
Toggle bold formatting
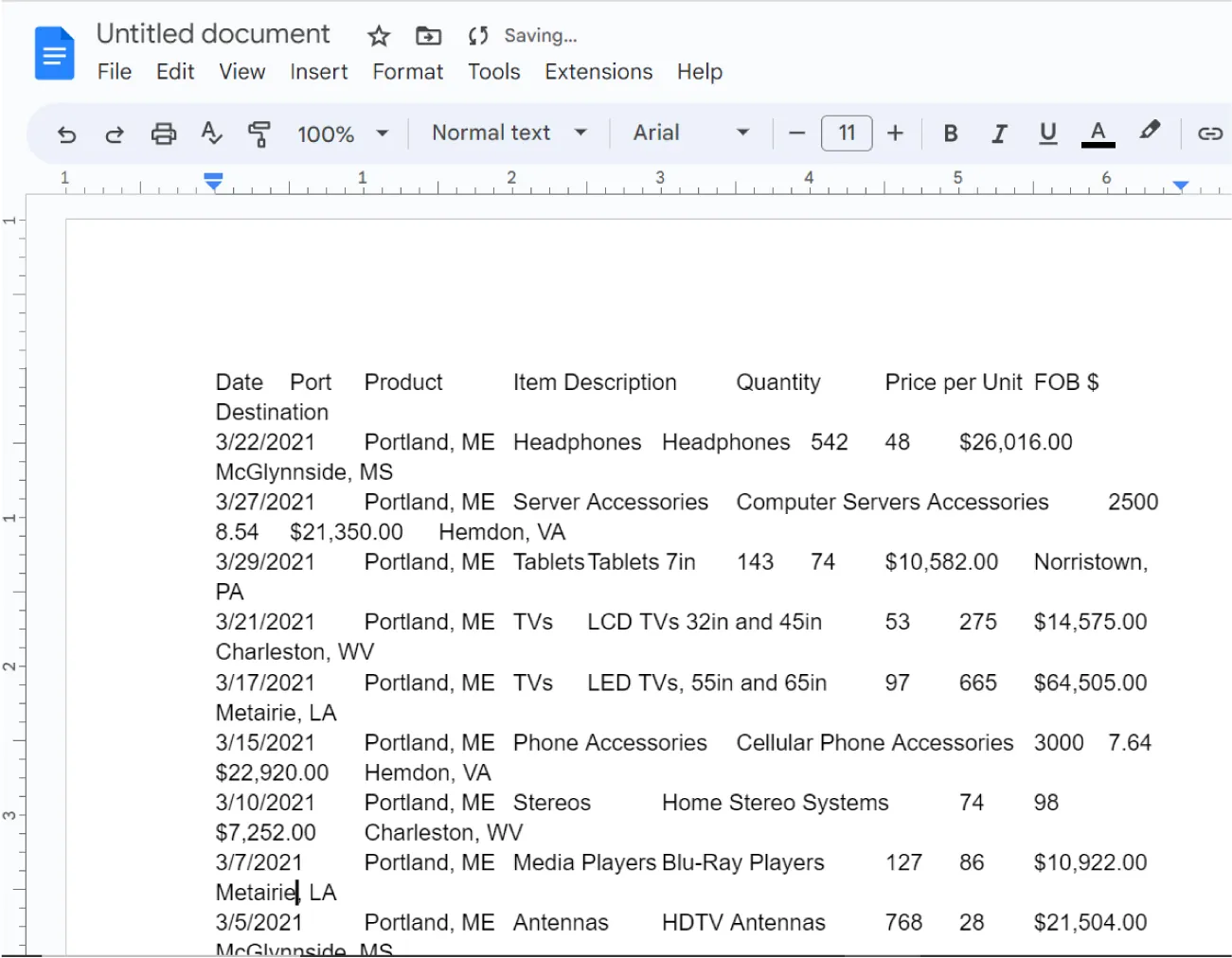[951, 133]
